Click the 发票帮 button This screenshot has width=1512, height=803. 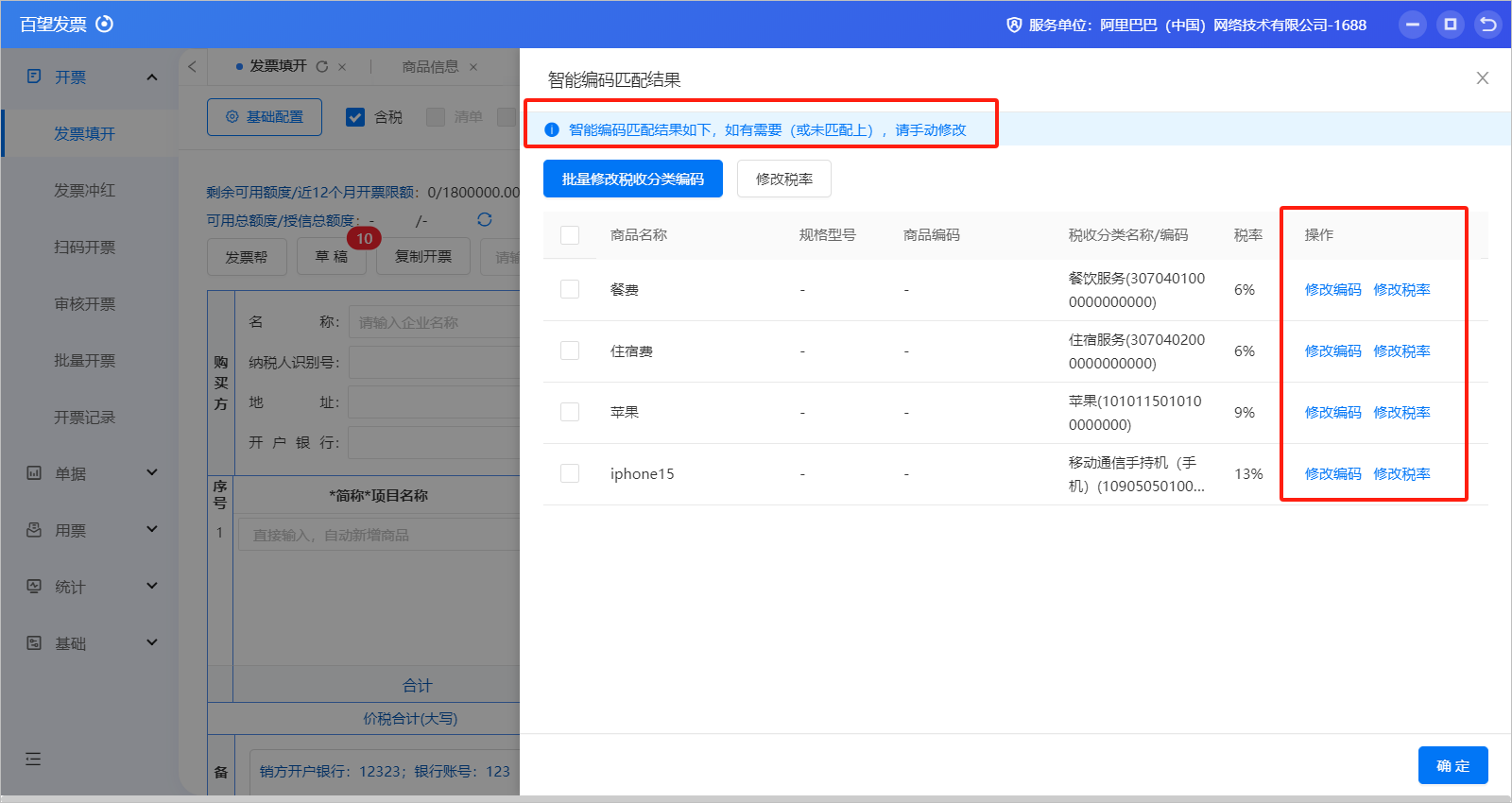click(x=247, y=257)
